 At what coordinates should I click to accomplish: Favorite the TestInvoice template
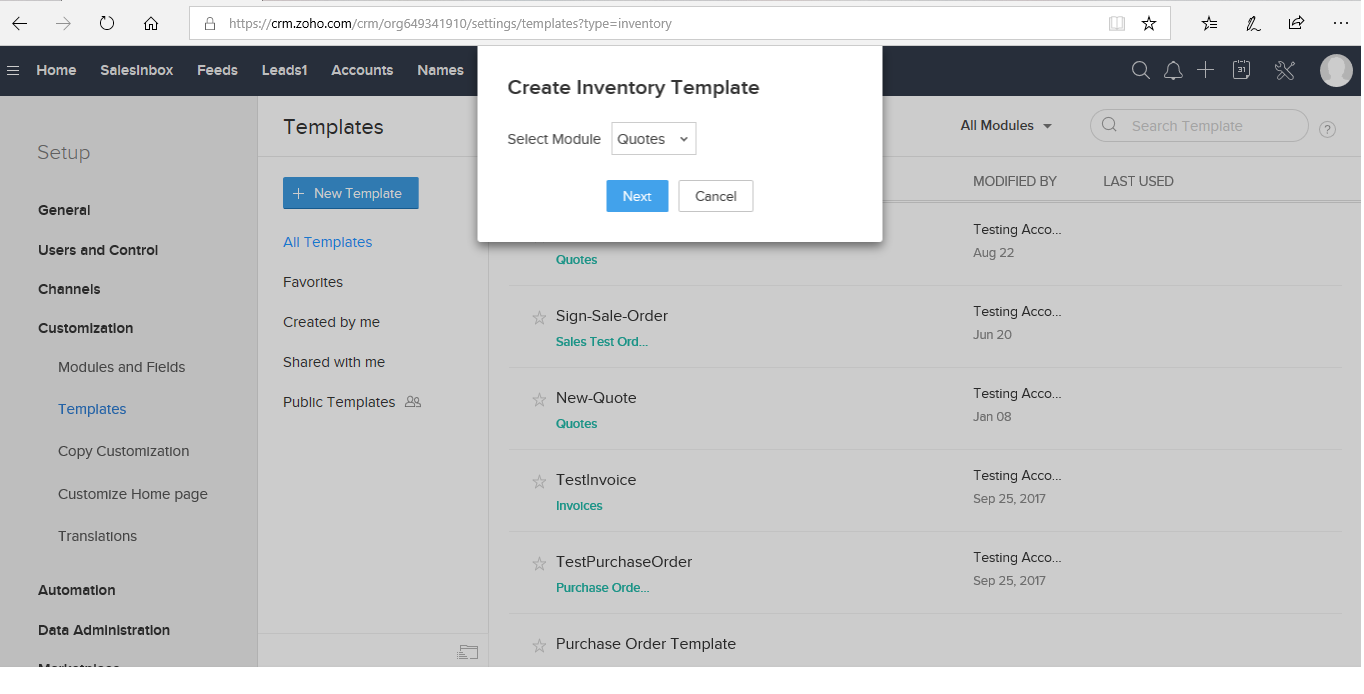click(x=539, y=481)
